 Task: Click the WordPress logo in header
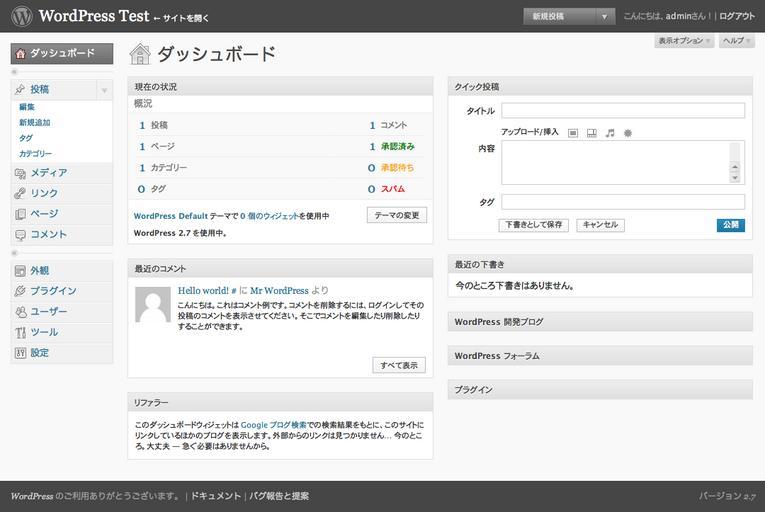[x=22, y=16]
